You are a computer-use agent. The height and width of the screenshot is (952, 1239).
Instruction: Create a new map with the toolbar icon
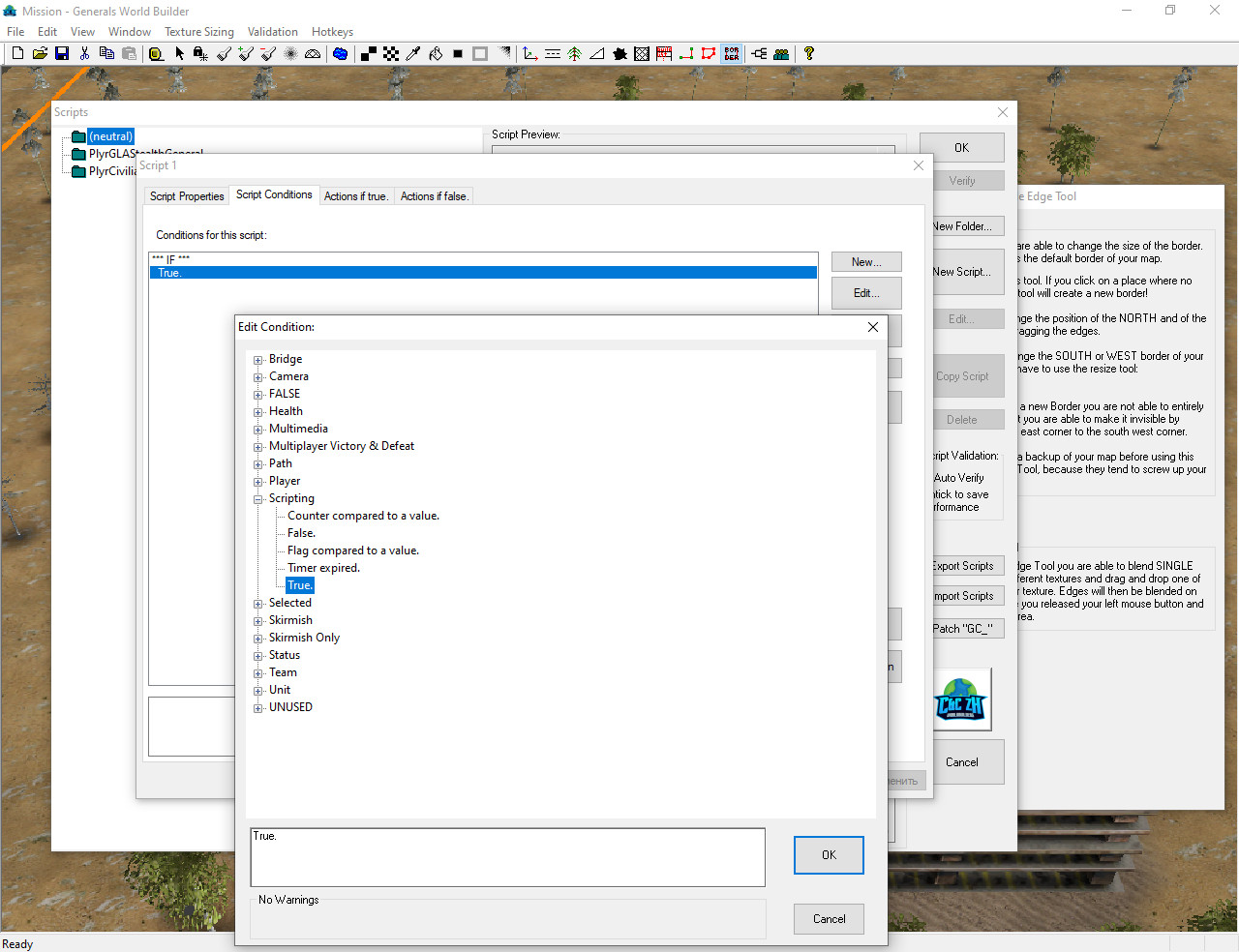tap(17, 54)
